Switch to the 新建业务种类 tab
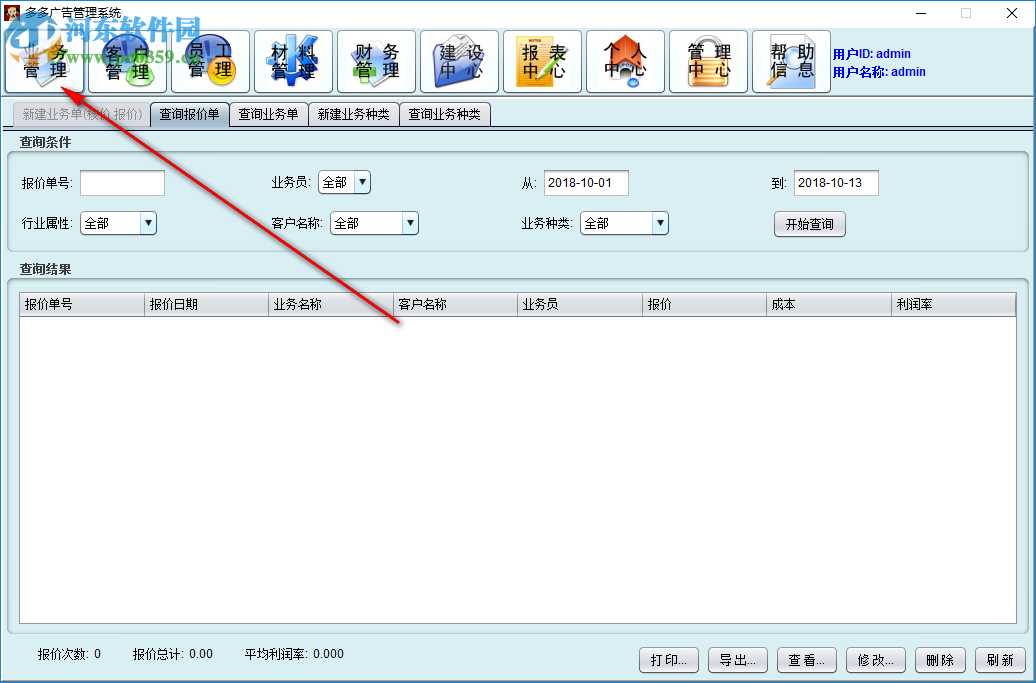Viewport: 1036px width, 683px height. click(x=354, y=114)
